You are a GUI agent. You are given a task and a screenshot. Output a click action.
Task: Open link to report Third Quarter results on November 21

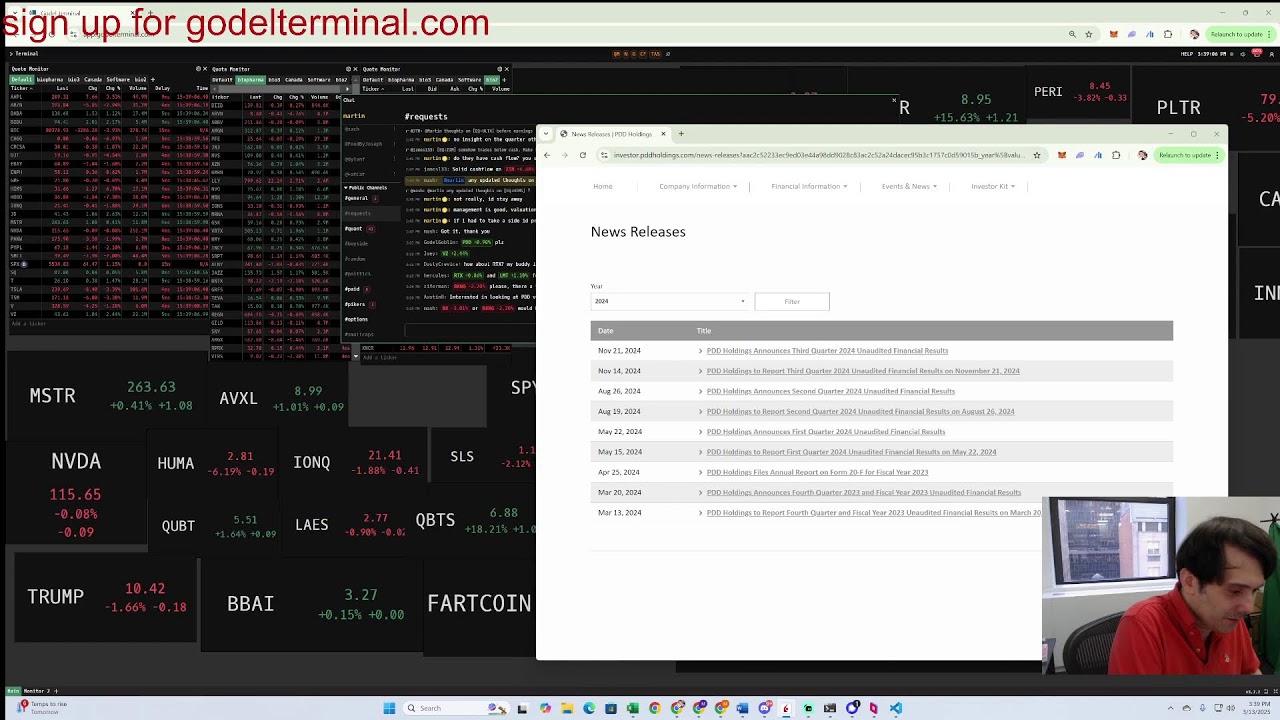click(x=863, y=371)
